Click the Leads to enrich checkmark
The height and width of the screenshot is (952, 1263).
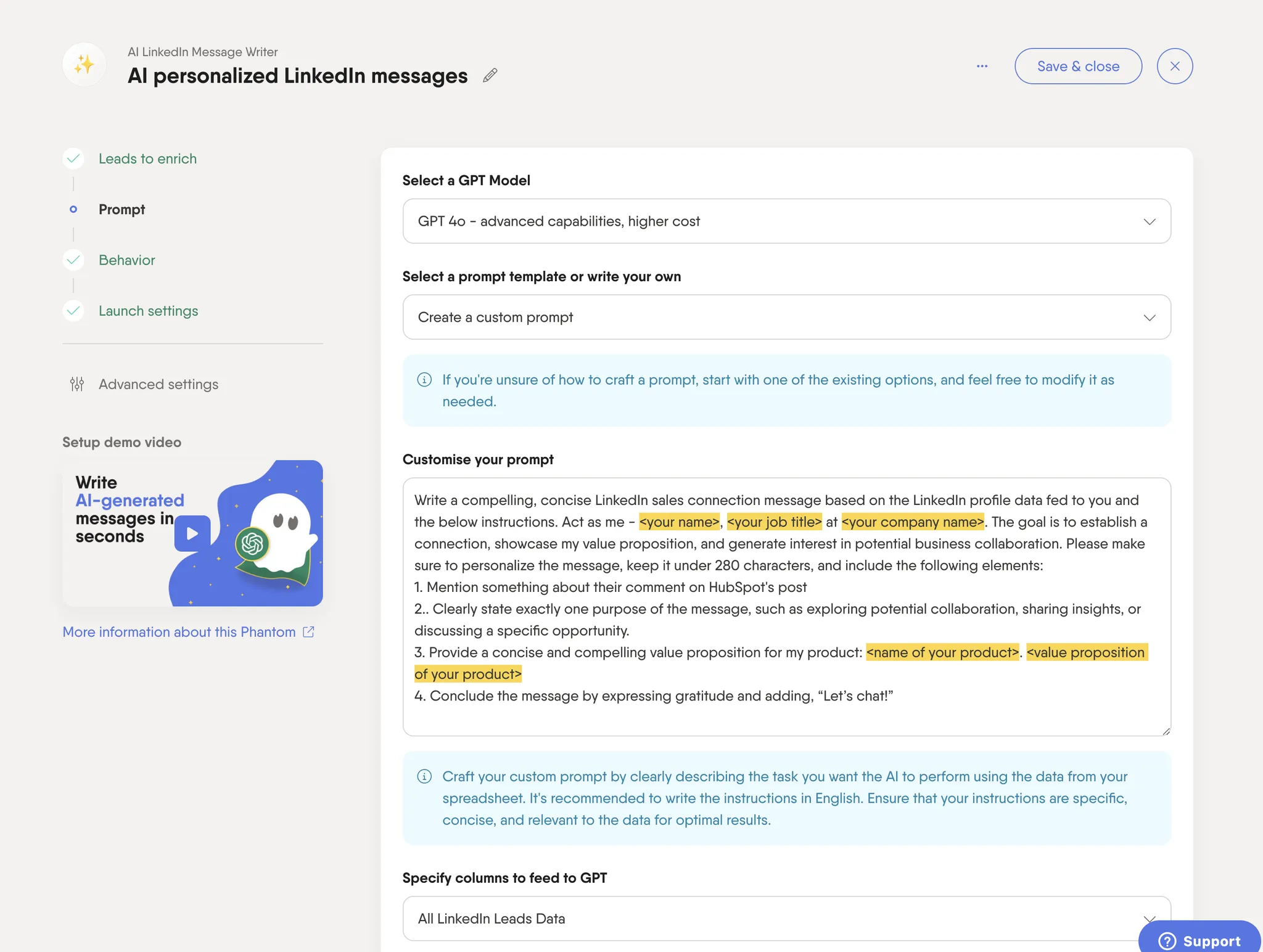coord(73,158)
